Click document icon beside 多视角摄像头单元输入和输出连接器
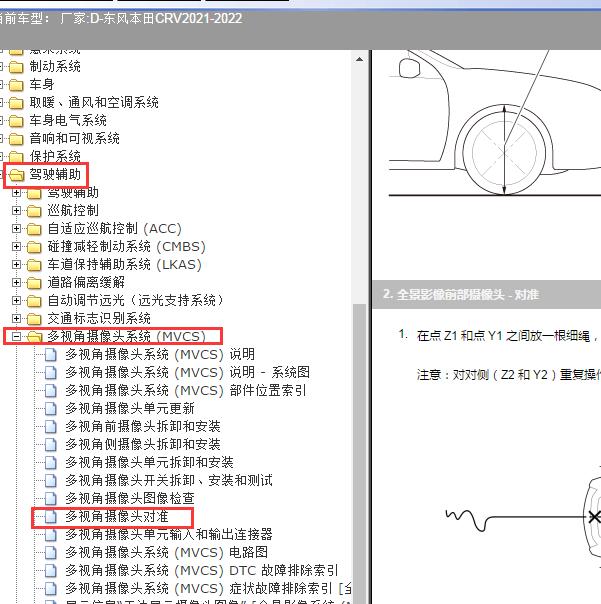This screenshot has width=601, height=604. pyautogui.click(x=51, y=535)
